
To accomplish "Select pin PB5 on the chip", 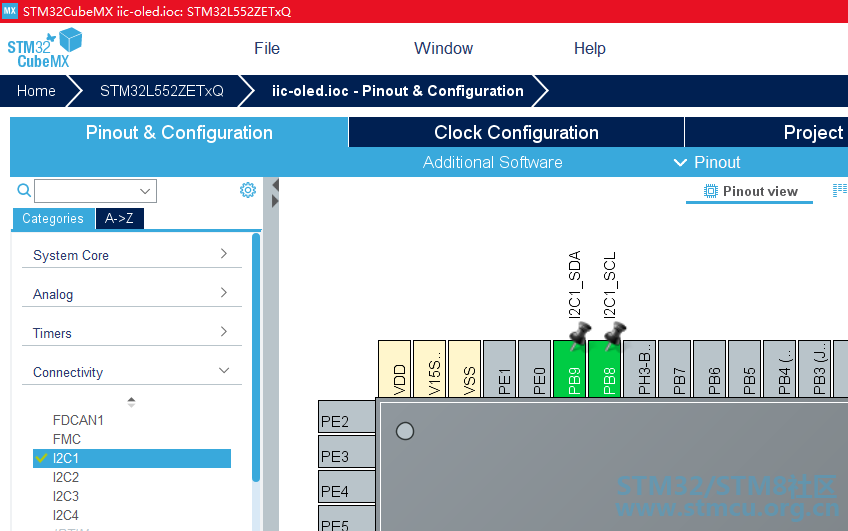I will tap(744, 369).
